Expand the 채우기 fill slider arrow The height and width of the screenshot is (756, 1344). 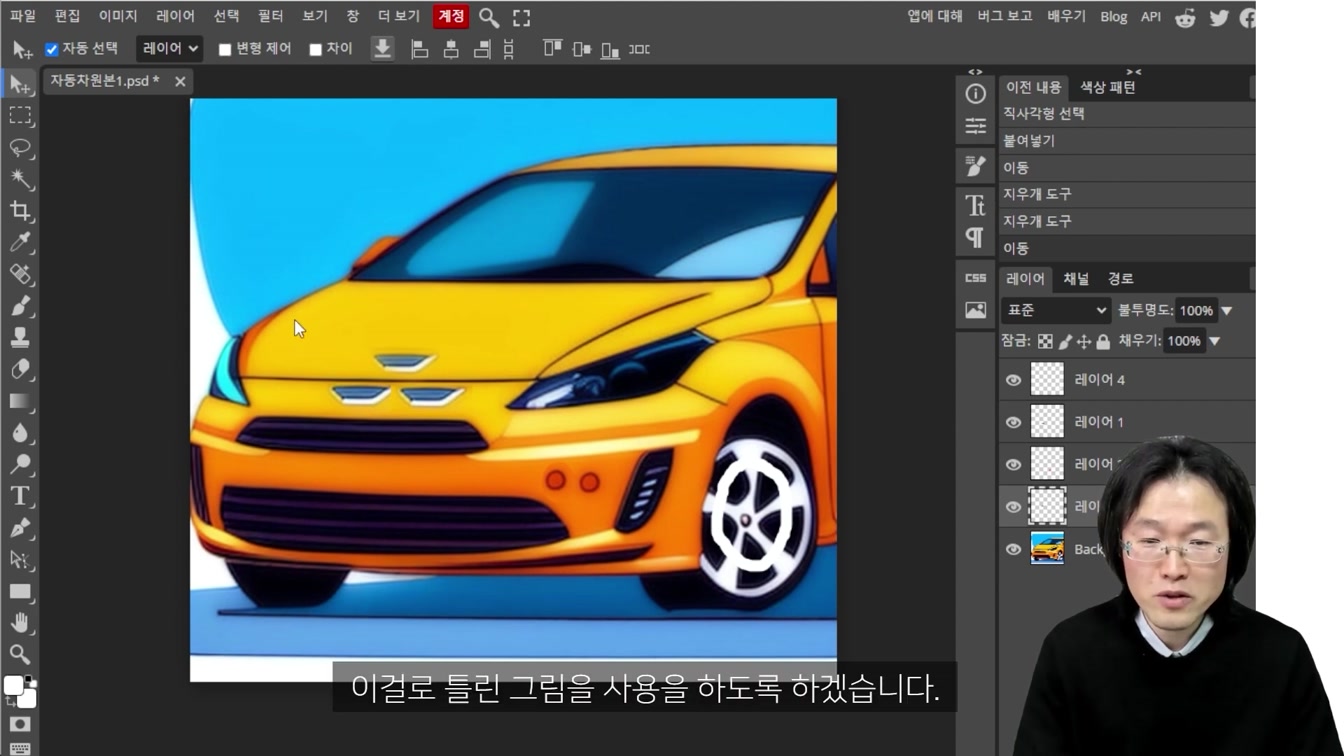point(1215,341)
